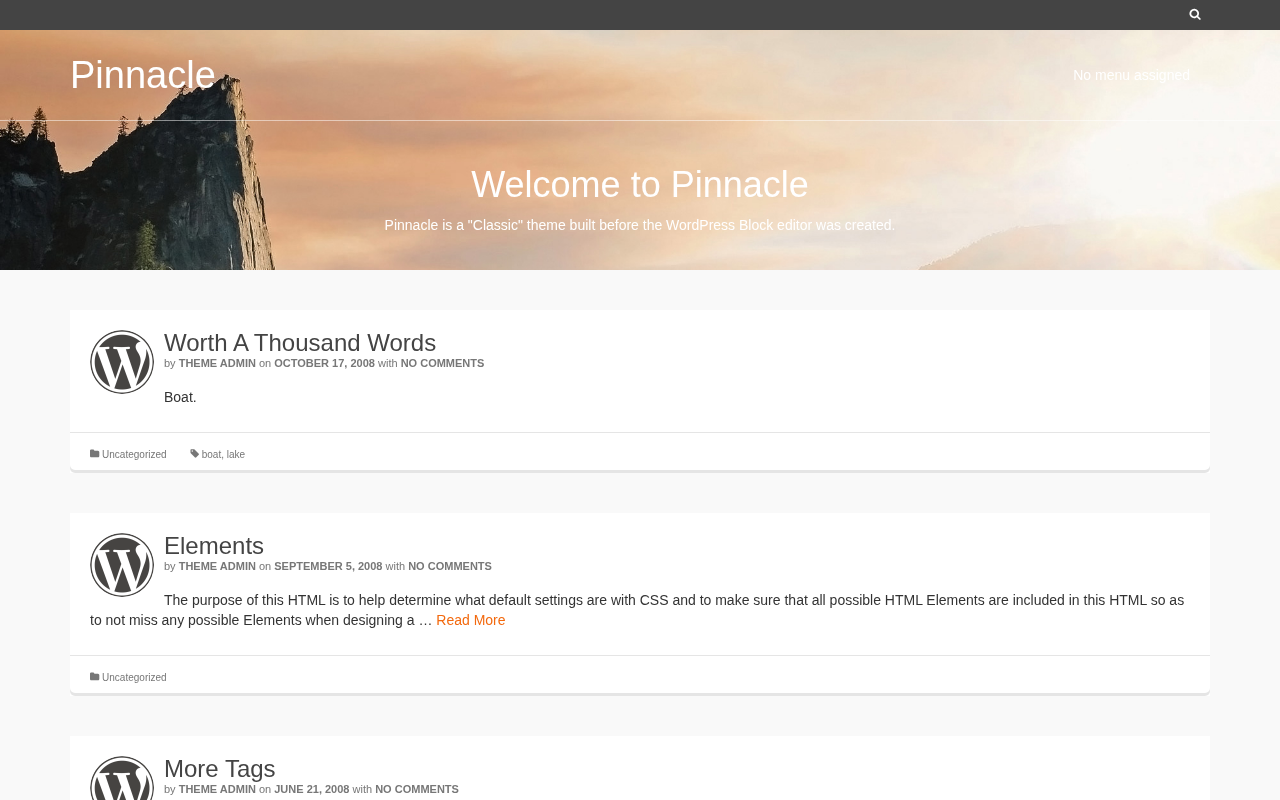The height and width of the screenshot is (800, 1280).
Task: Open the search icon in top bar
Action: coord(1195,14)
